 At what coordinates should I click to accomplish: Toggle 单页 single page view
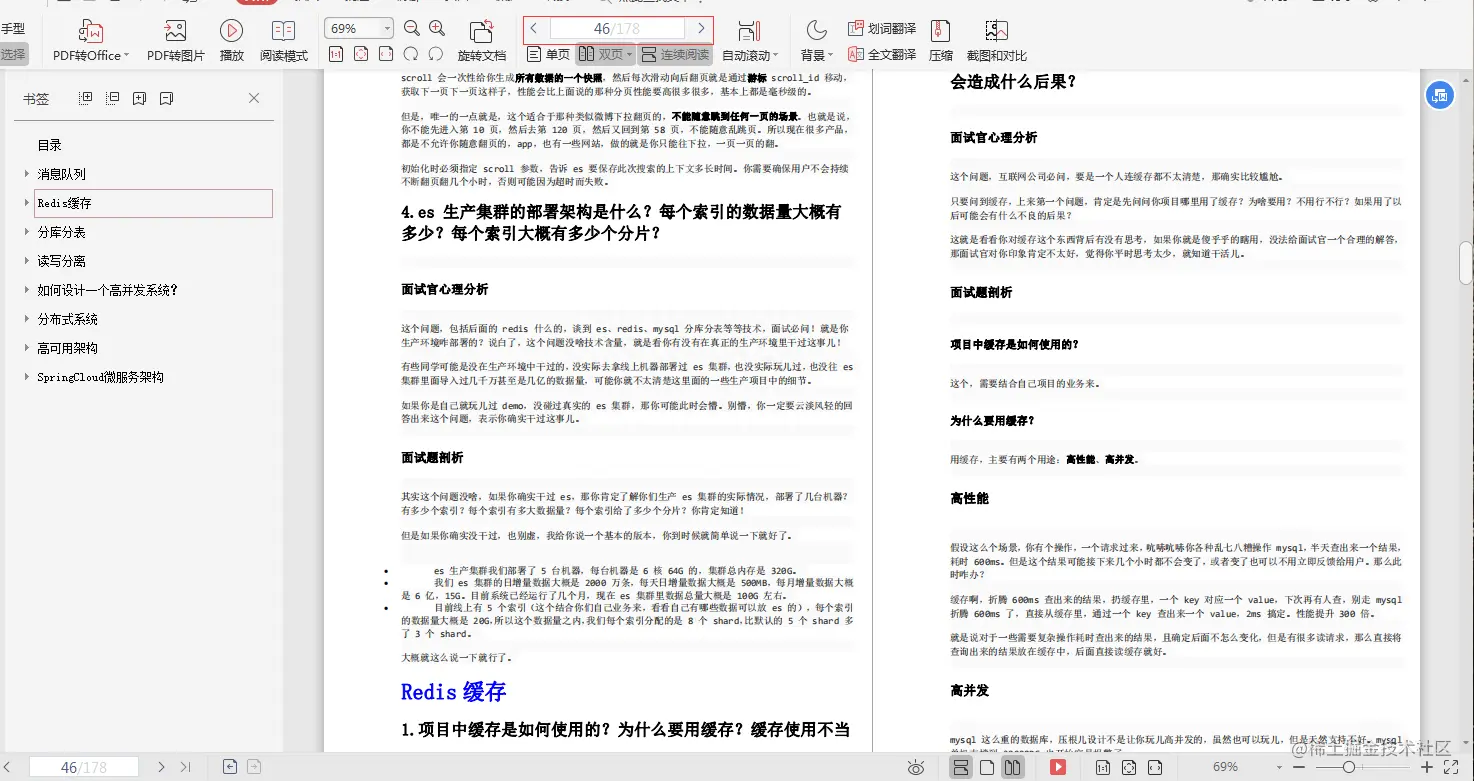548,54
